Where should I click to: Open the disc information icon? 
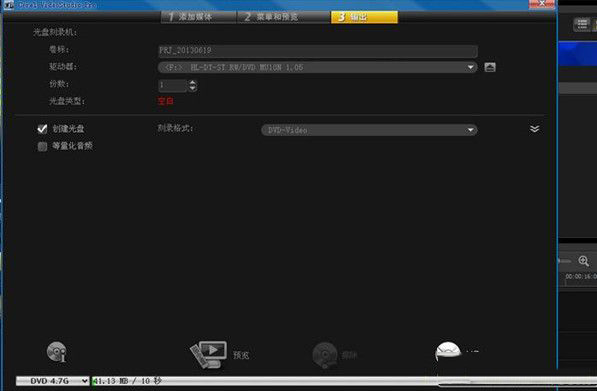click(x=57, y=352)
